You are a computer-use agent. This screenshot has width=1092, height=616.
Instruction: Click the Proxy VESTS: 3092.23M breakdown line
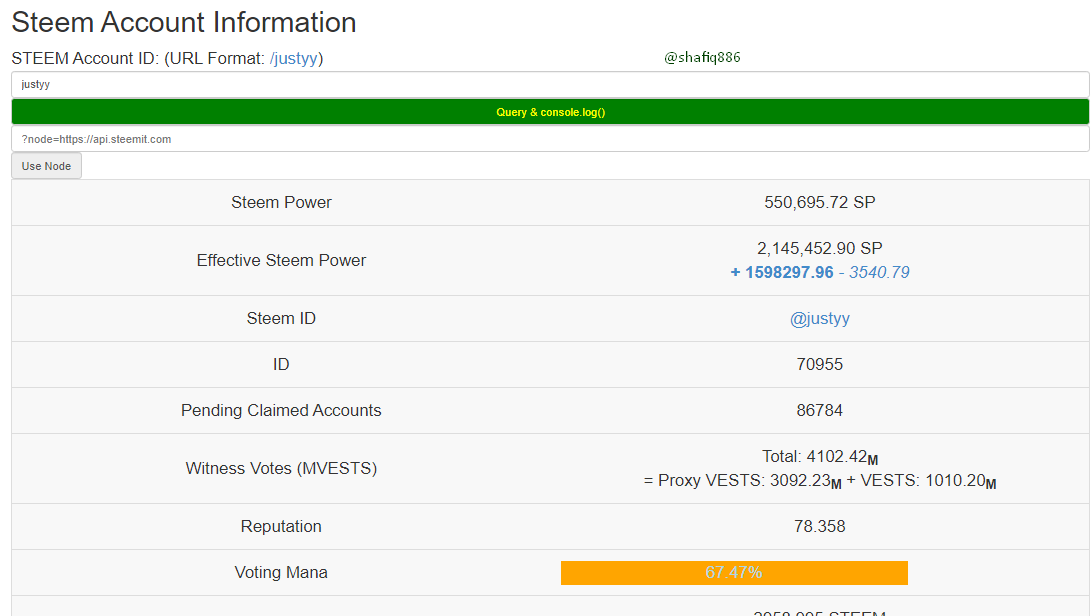pyautogui.click(x=820, y=481)
